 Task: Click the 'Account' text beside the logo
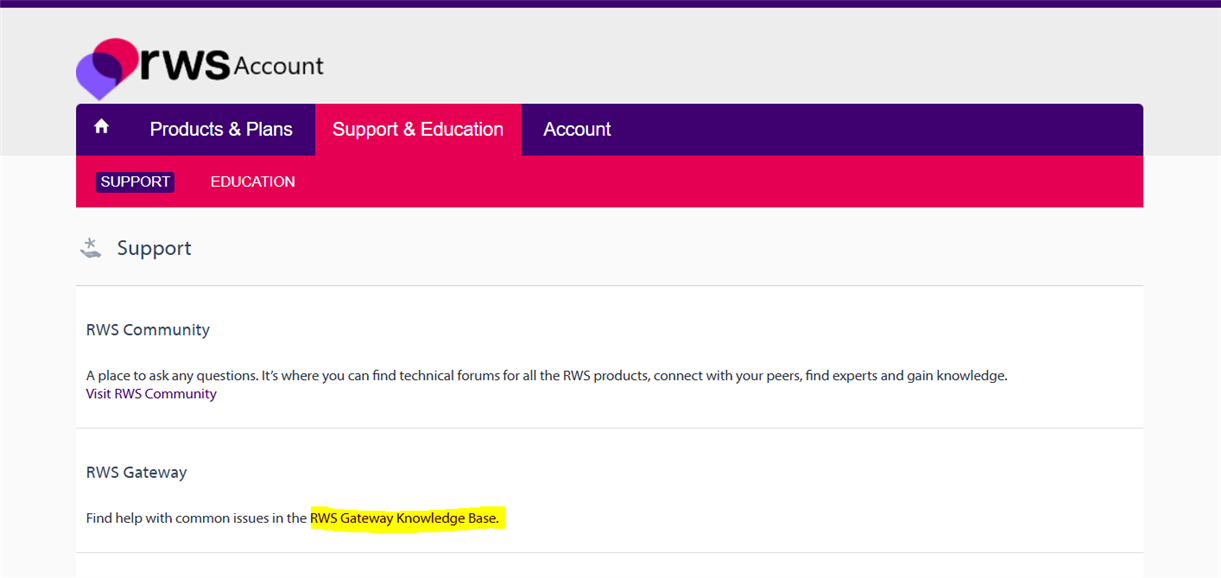[278, 67]
